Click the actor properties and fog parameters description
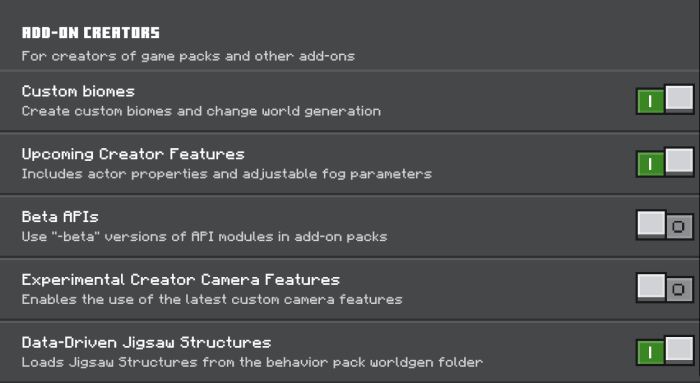Viewport: 700px width, 383px height. coord(226,174)
